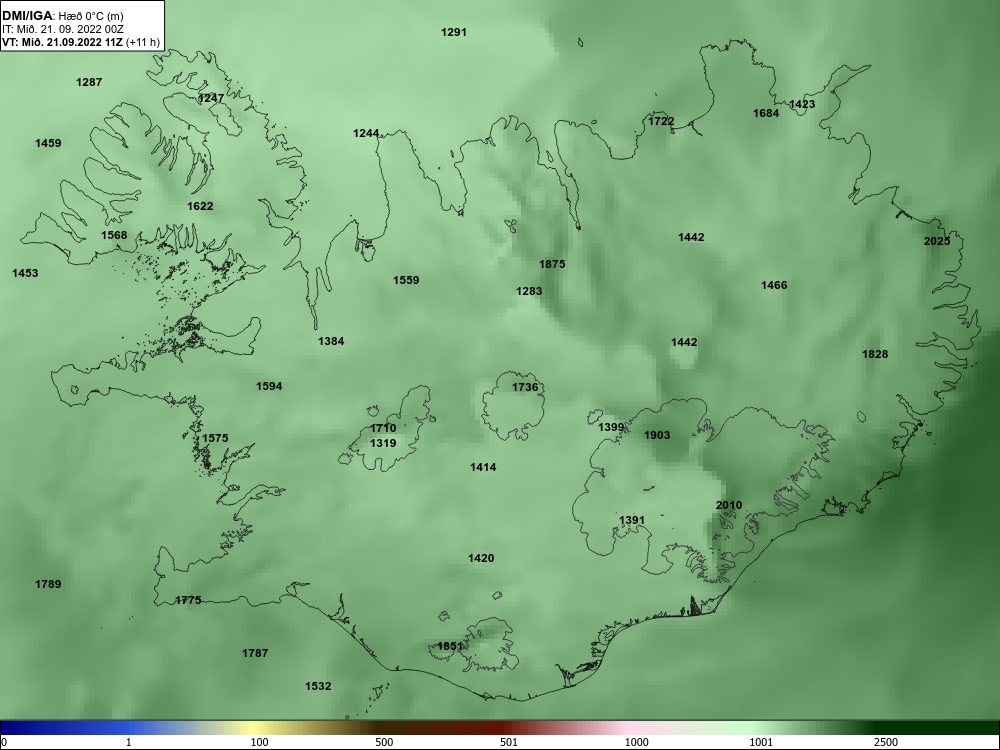Click the 1384 height value
1000x750 pixels.
(x=331, y=341)
